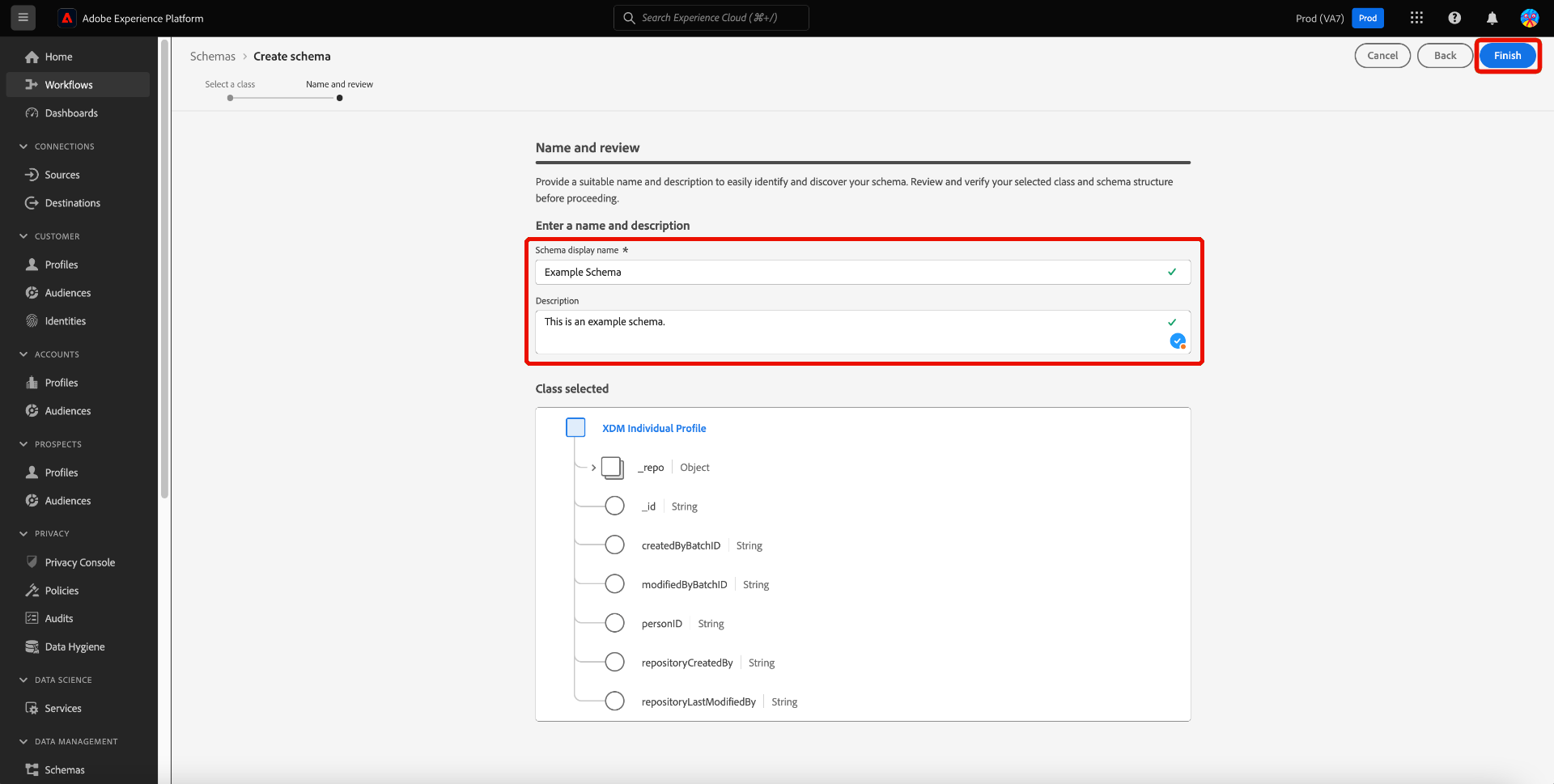Click the Data Hygiene icon in sidebar
The image size is (1554, 784).
click(x=32, y=646)
